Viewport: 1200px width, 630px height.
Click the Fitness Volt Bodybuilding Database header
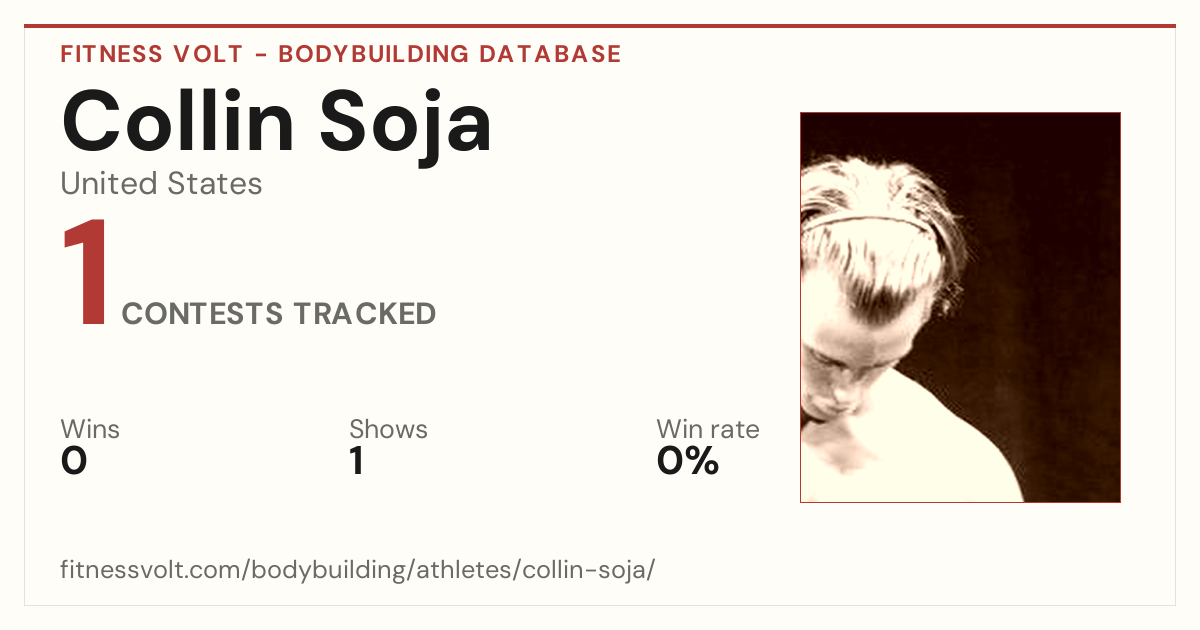[341, 54]
